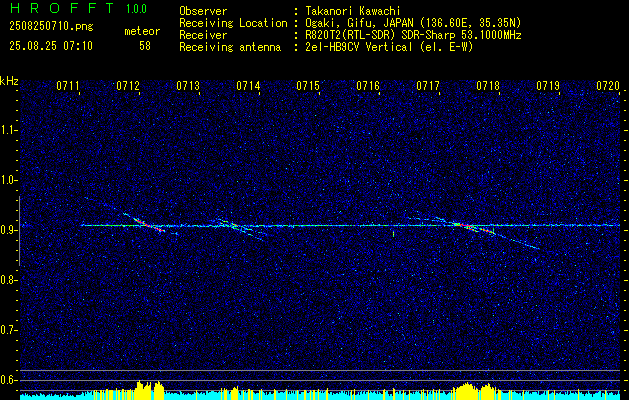Click the yellow power peak below 0718
This screenshot has width=629, height=400.
[476, 391]
